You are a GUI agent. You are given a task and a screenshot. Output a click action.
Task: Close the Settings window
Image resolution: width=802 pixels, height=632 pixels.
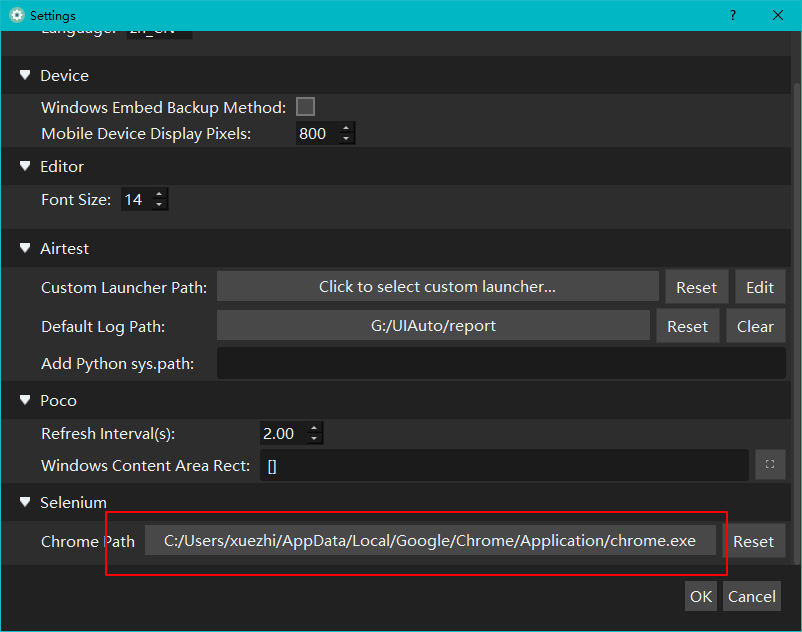[778, 15]
